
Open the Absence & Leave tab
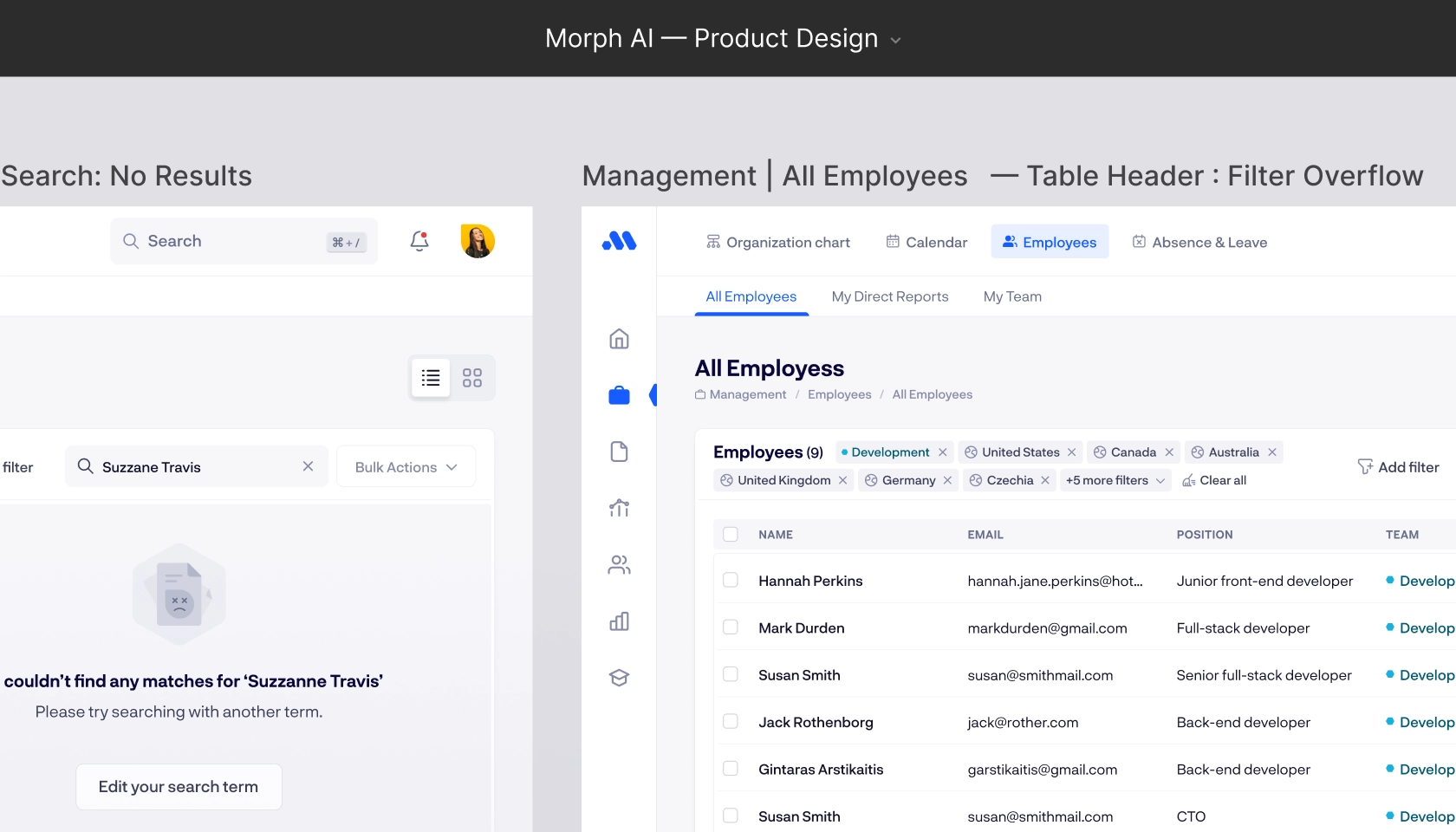click(x=1199, y=242)
